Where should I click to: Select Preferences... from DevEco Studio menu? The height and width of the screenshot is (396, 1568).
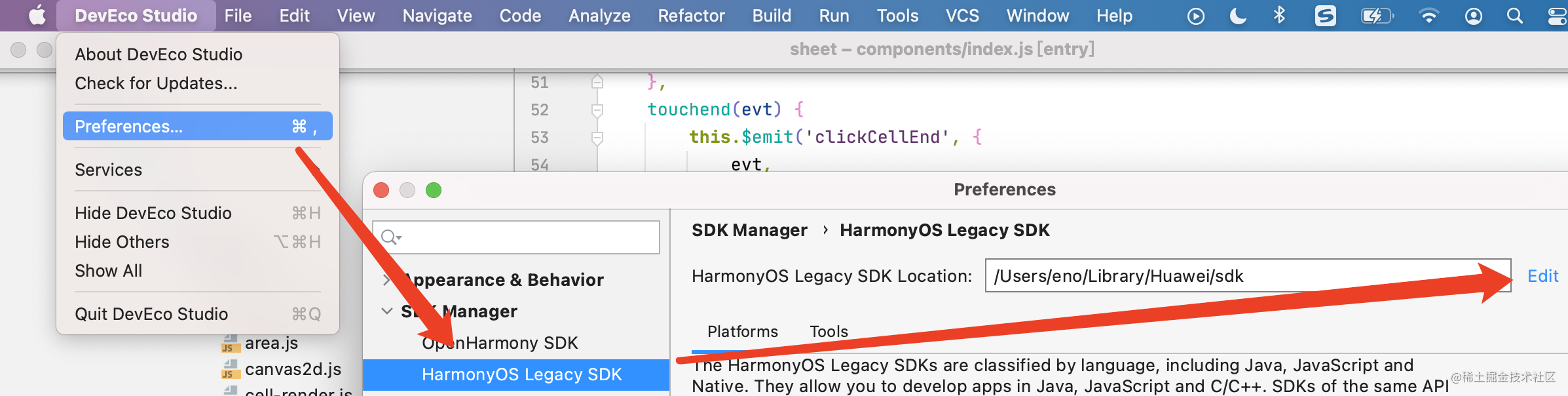pos(197,126)
